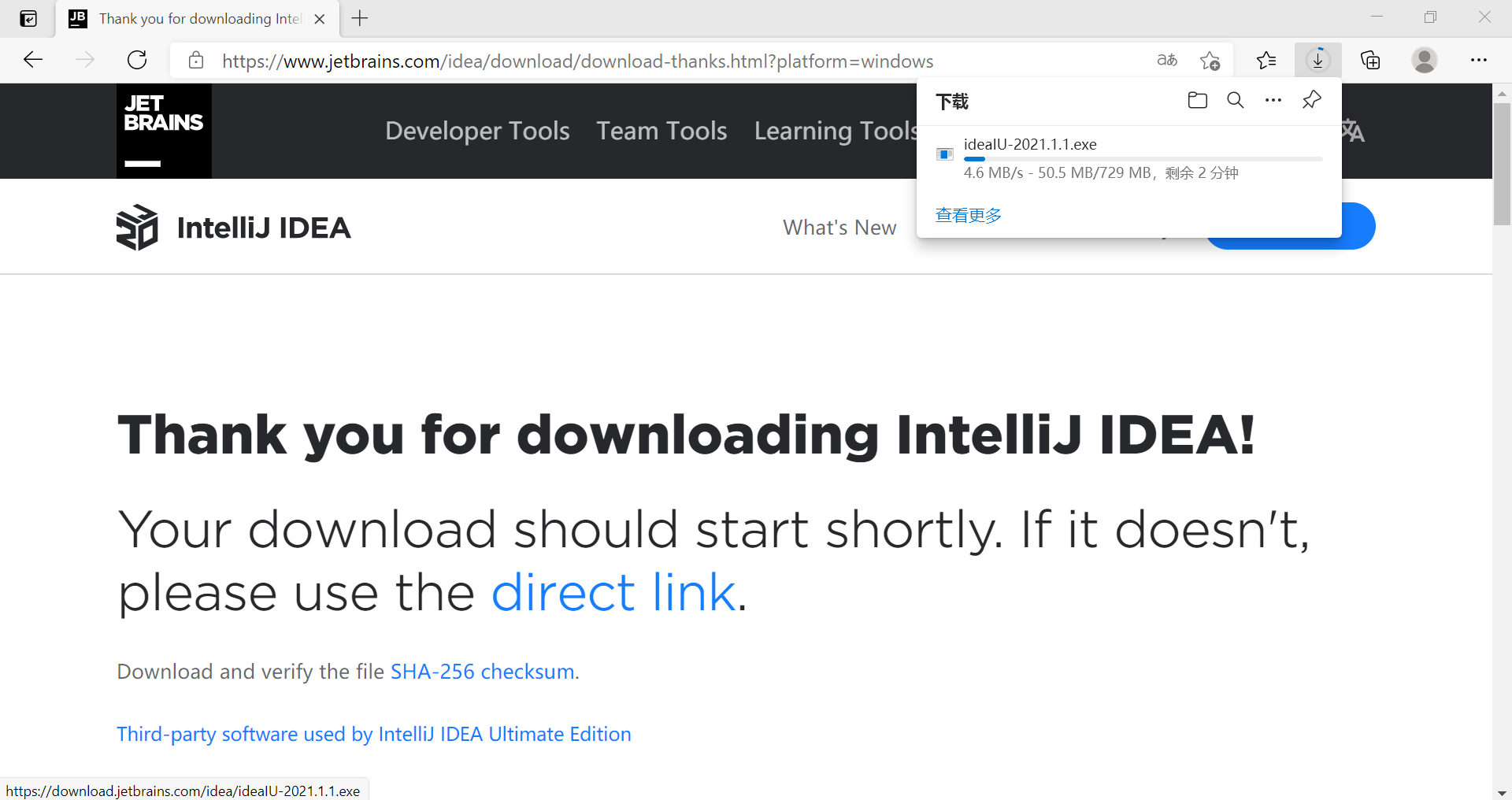Click the '下载' panel title
The image size is (1512, 800).
(952, 102)
